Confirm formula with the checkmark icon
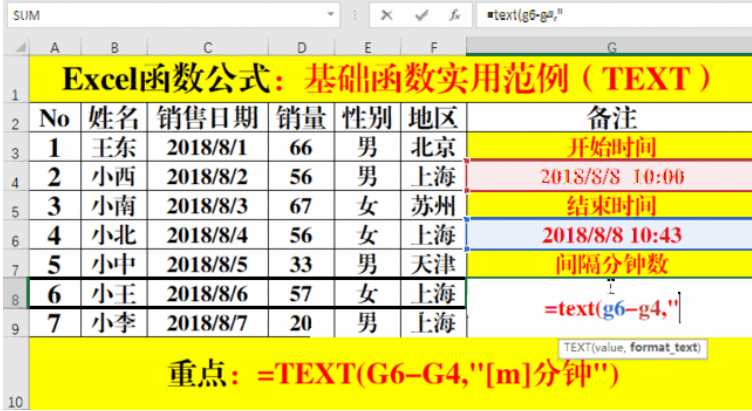This screenshot has height=411, width=752. [421, 15]
